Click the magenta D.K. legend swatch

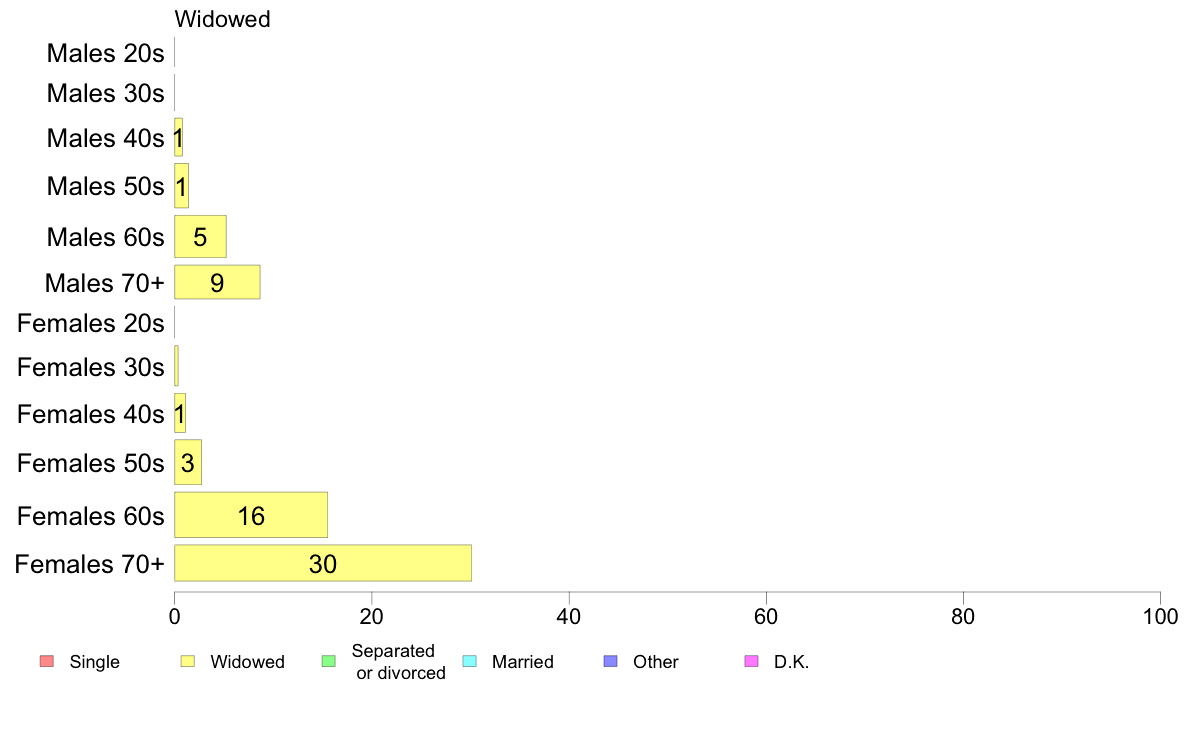752,661
